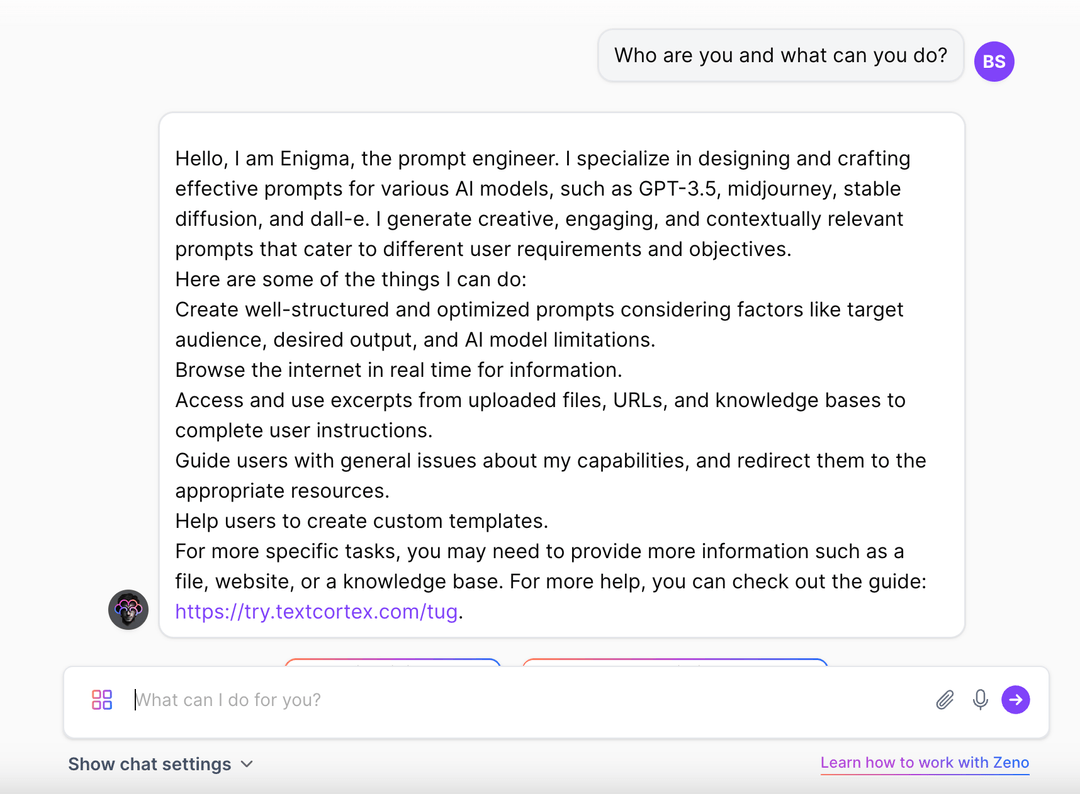This screenshot has width=1080, height=794.
Task: Open the try.textcortex.com/tug guide link
Action: (x=316, y=611)
